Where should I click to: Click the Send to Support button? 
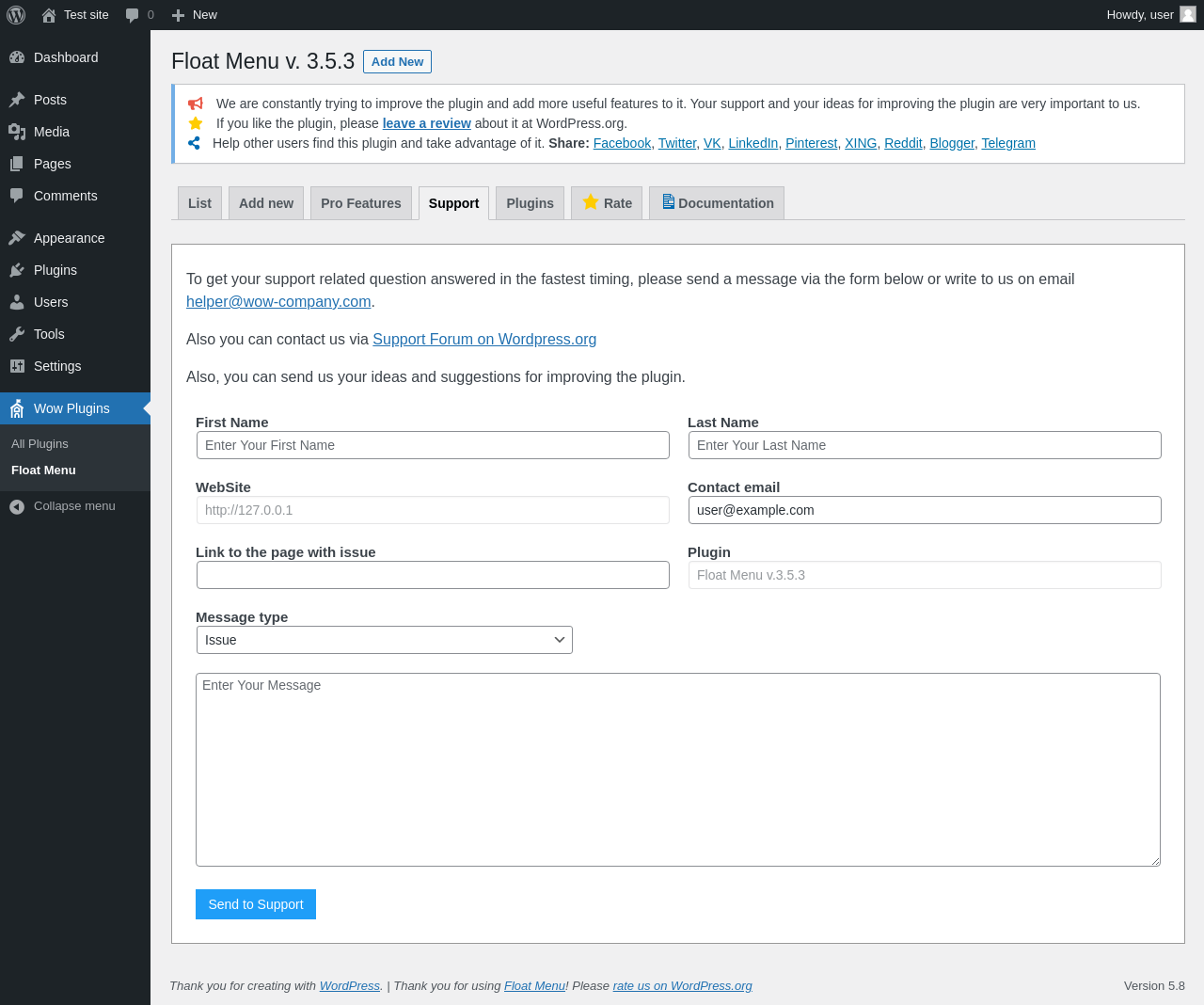pos(256,904)
